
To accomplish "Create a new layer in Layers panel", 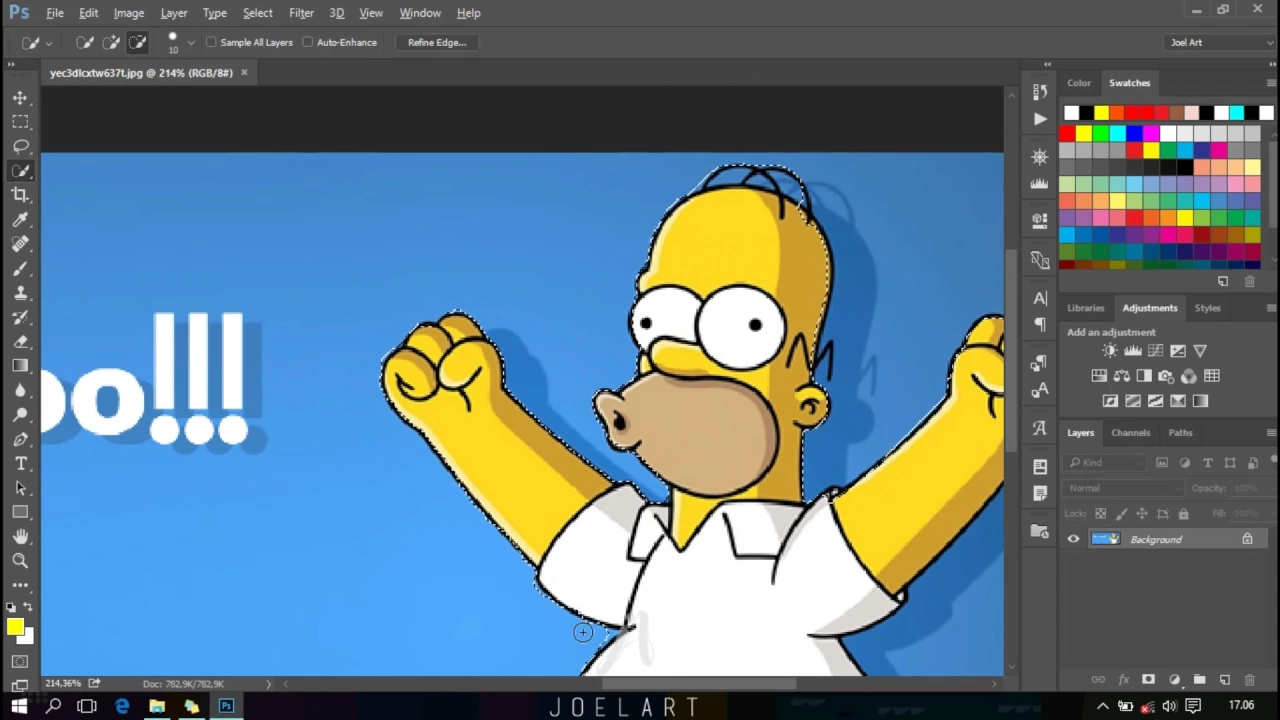I will [1225, 680].
